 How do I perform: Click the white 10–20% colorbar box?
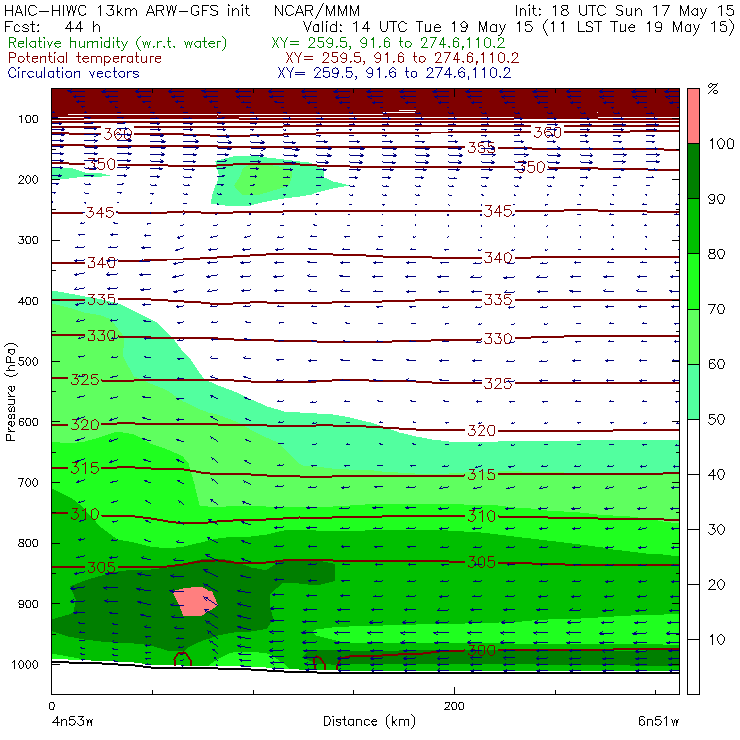(693, 612)
